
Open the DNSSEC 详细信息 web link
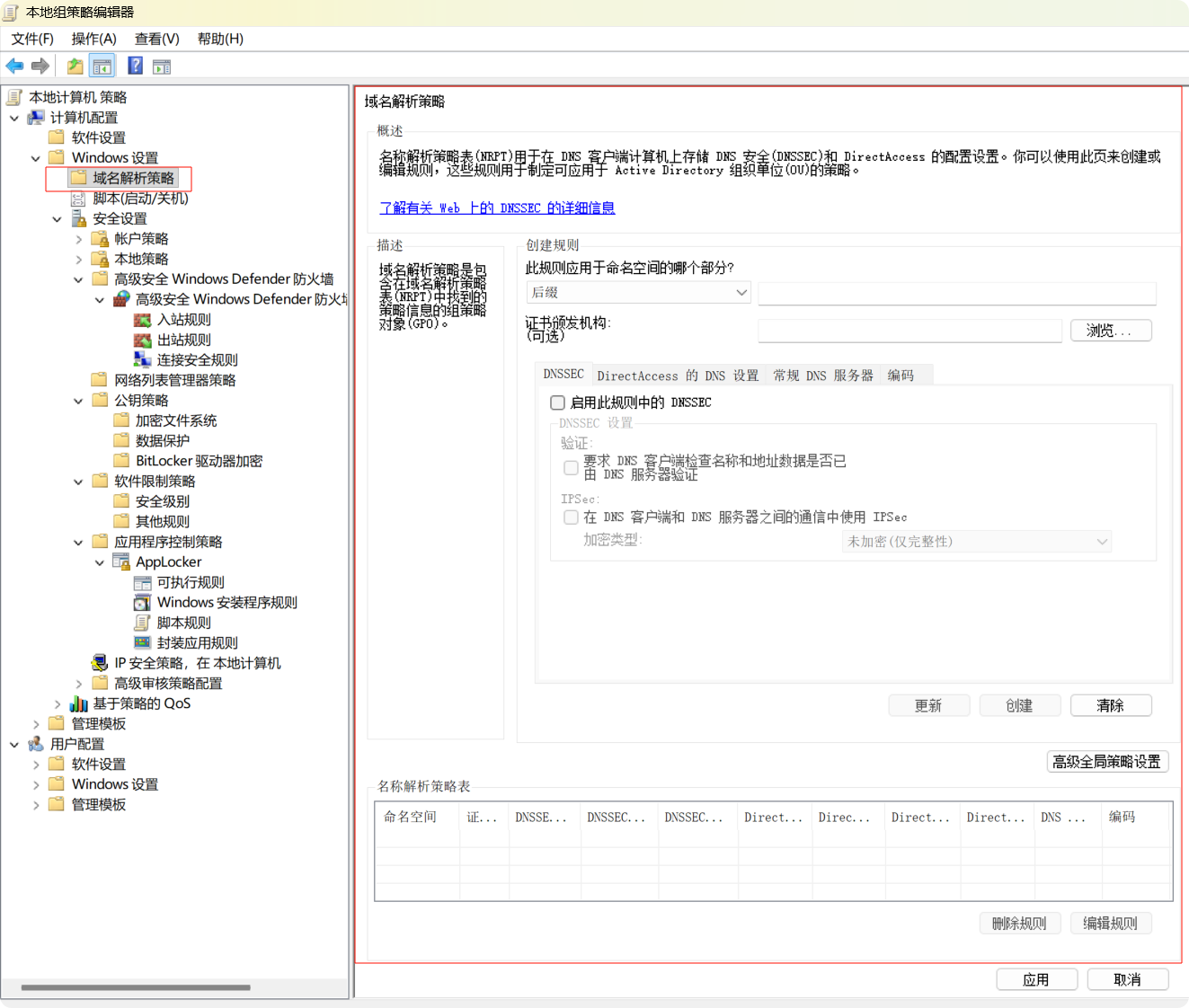[497, 208]
